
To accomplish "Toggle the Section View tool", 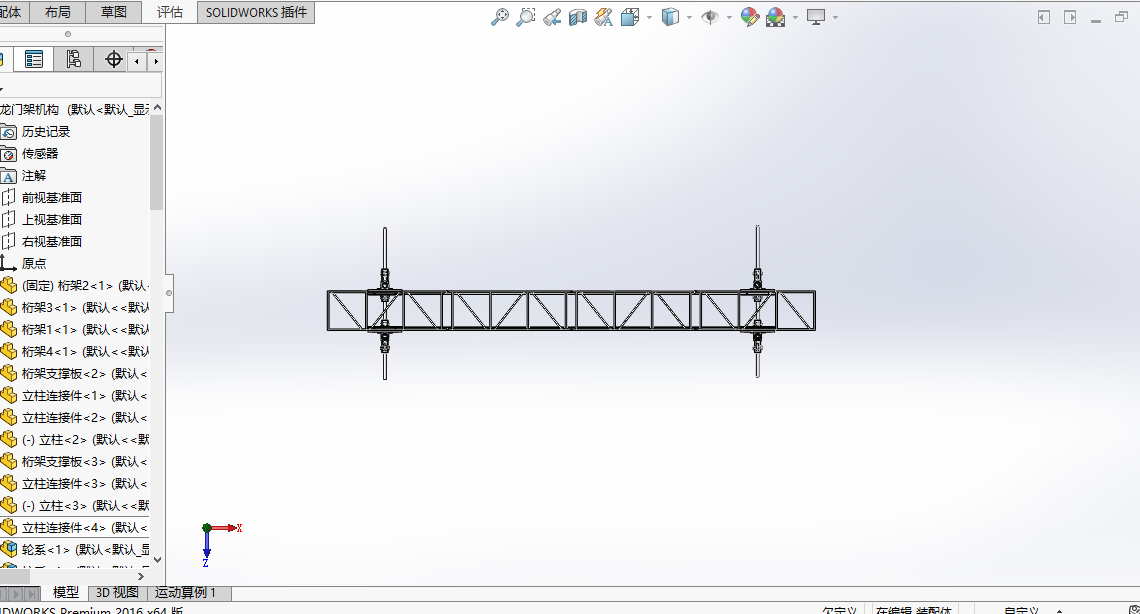I will (578, 17).
